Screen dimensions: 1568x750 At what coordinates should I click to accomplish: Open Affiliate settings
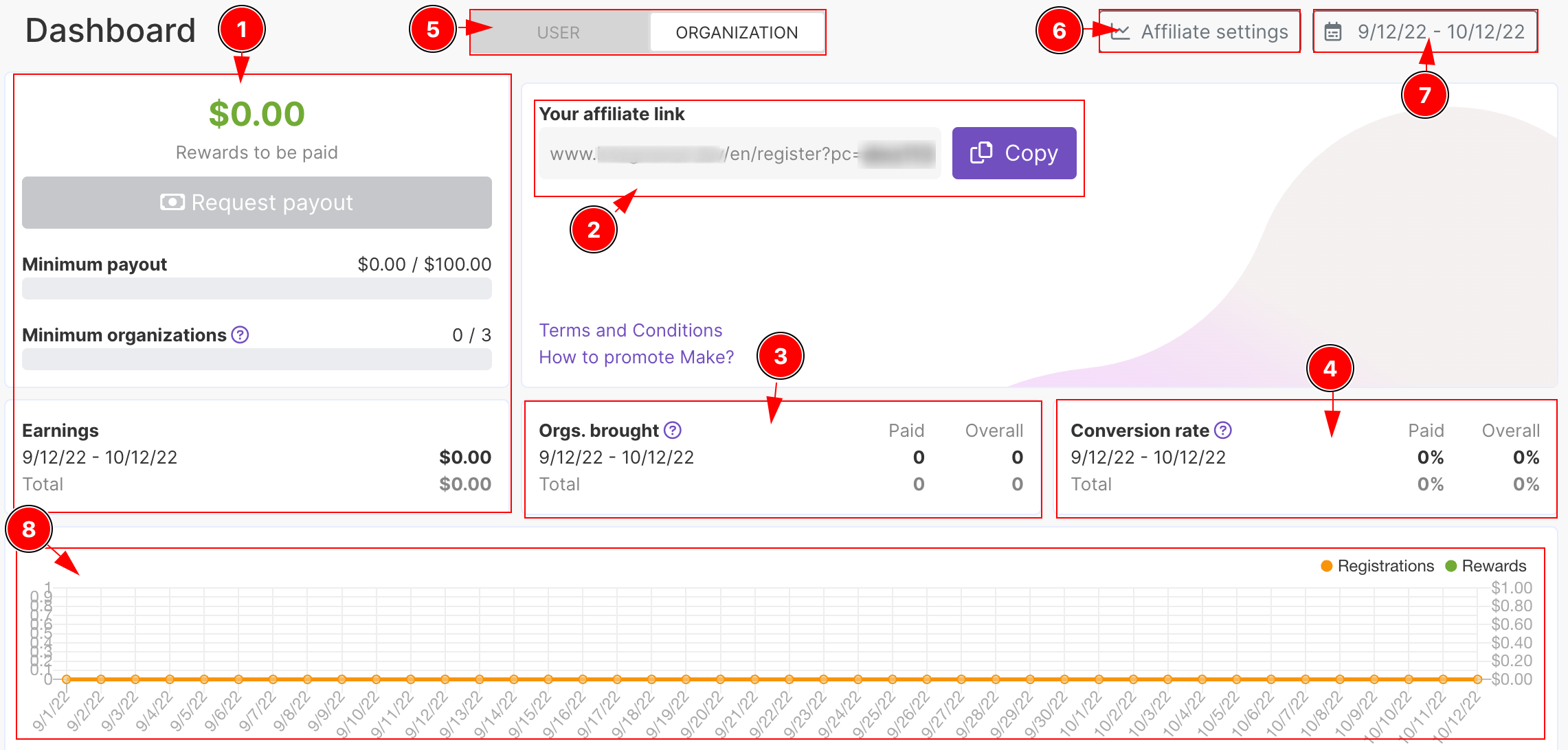pyautogui.click(x=1199, y=32)
